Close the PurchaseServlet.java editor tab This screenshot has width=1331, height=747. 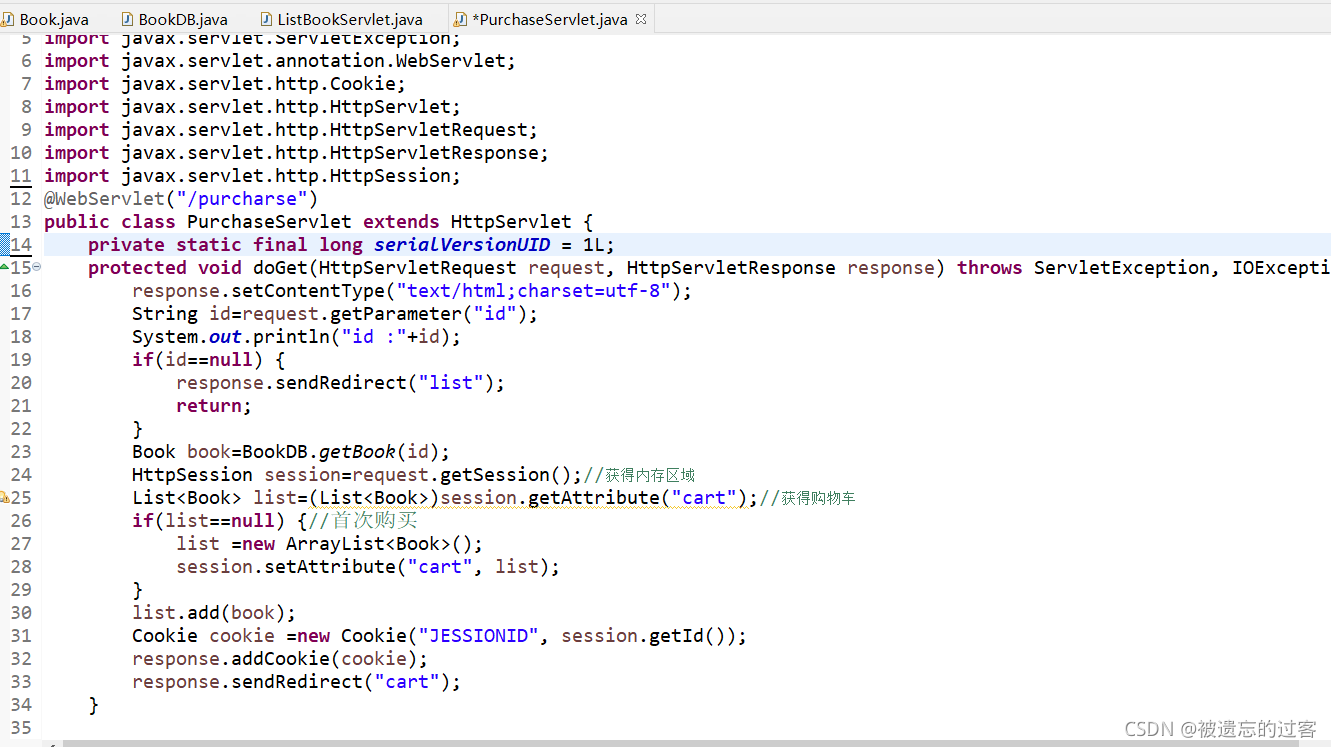coord(641,19)
